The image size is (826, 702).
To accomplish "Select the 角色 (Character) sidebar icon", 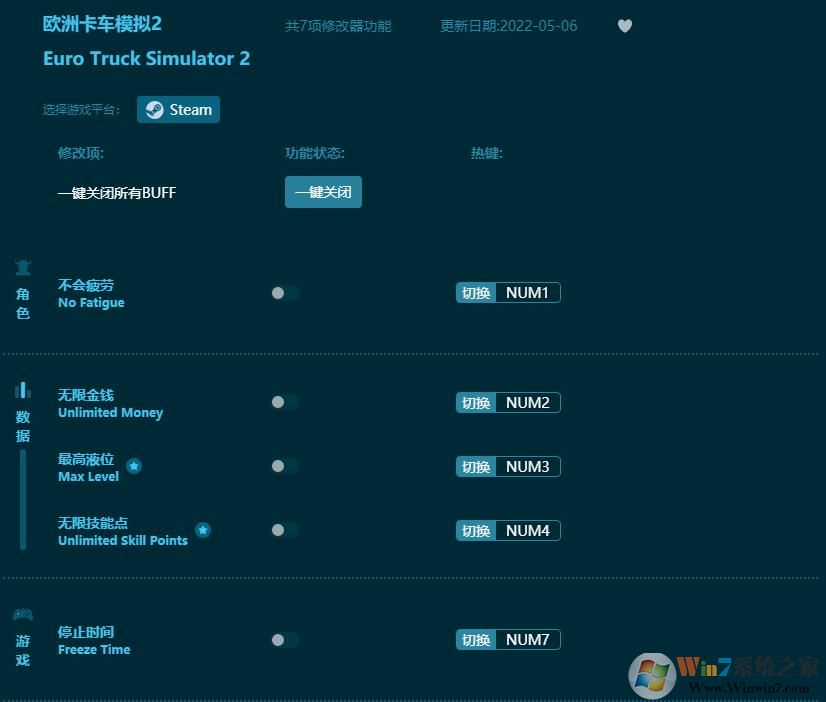I will 22,279.
